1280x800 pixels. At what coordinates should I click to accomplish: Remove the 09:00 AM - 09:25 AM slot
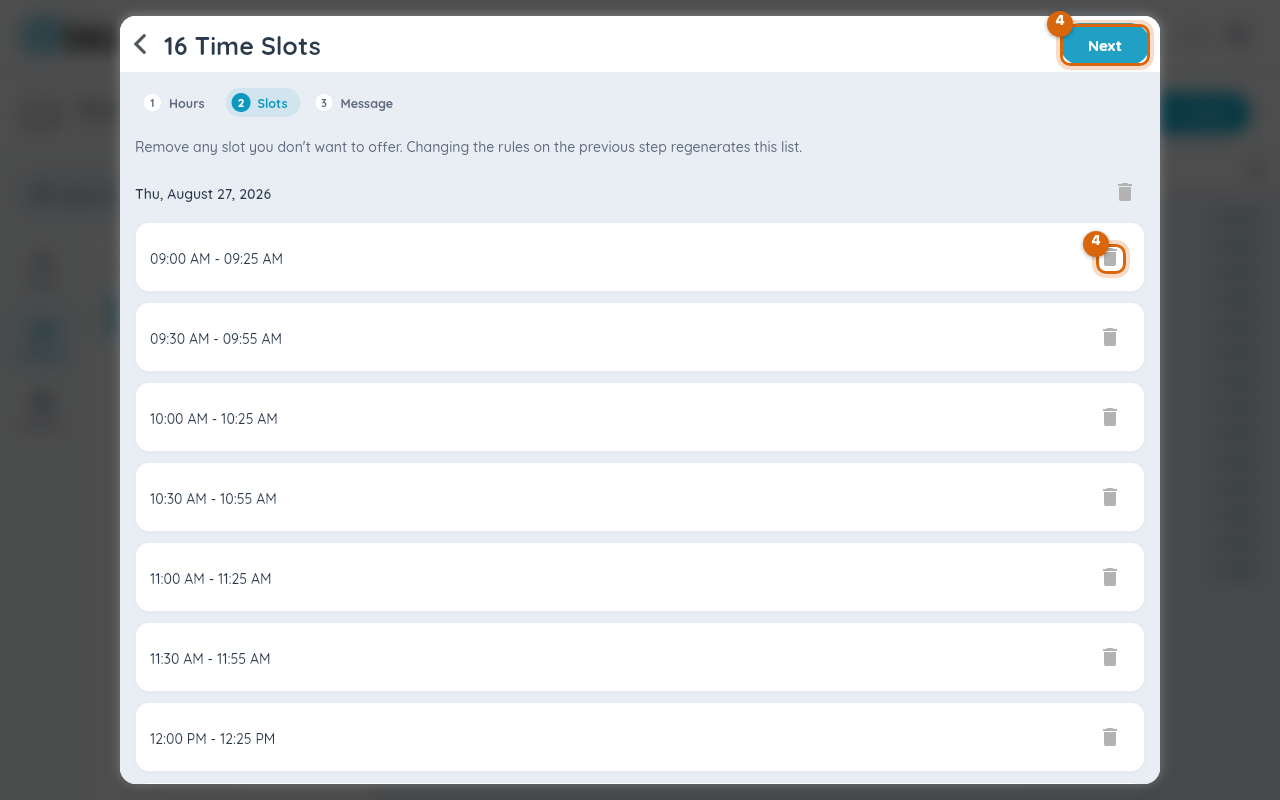(x=1110, y=258)
